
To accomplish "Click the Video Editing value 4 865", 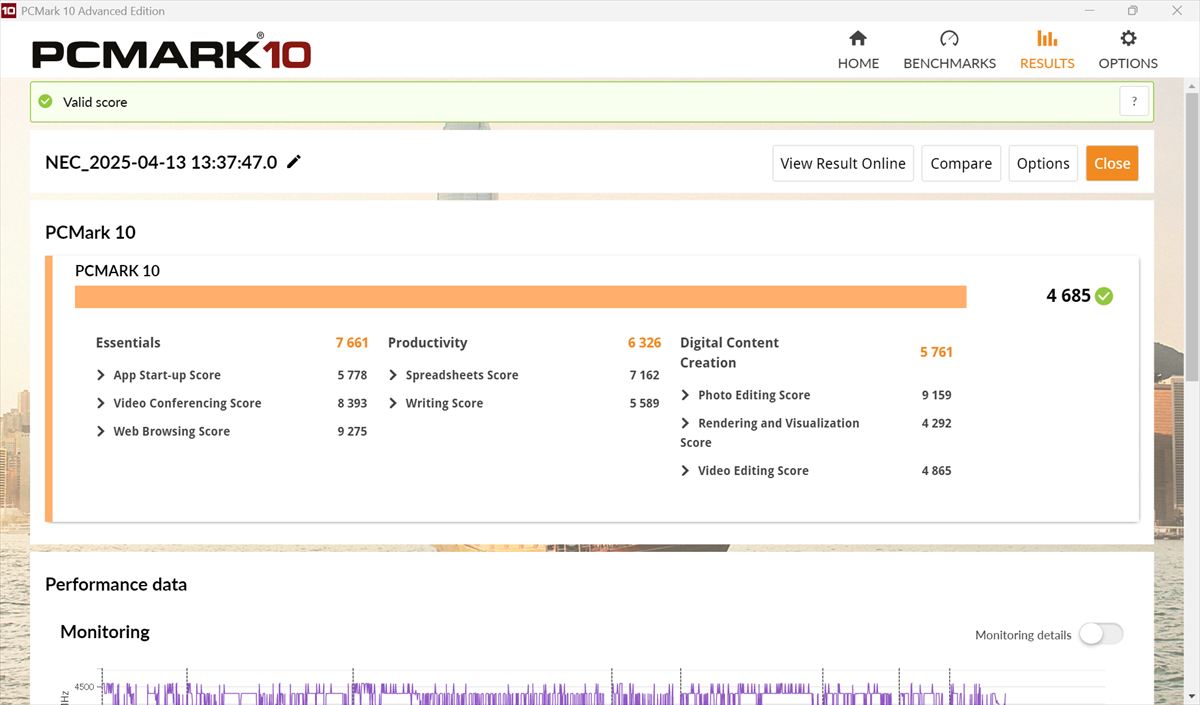I will pos(936,470).
